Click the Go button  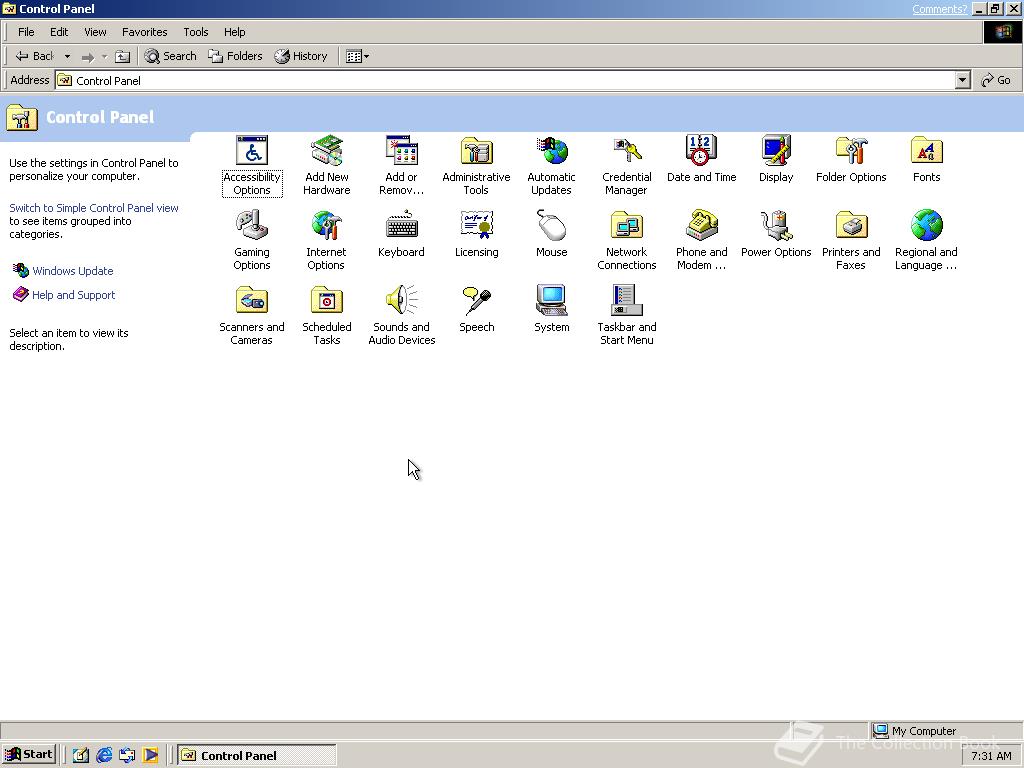point(996,80)
